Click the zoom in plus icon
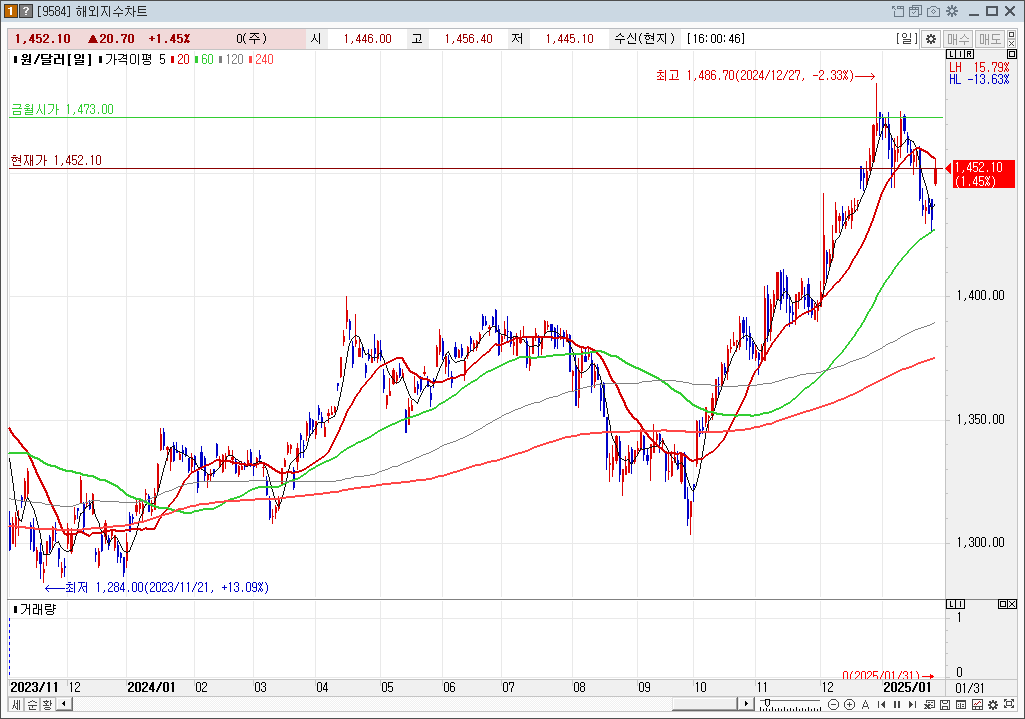Viewport: 1025px width, 719px height. [849, 705]
